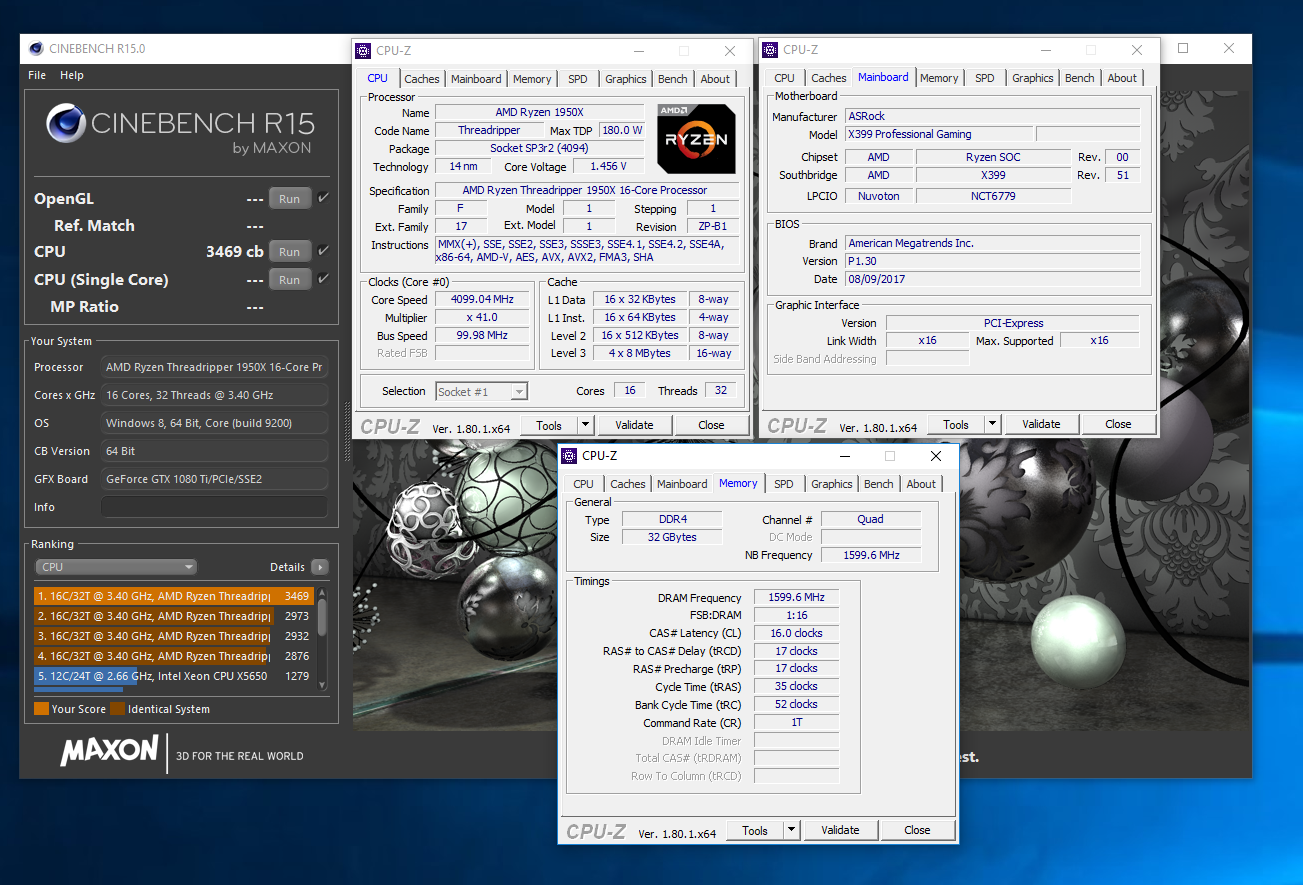Switch to Caches tab in CPU window
This screenshot has width=1303, height=885.
[422, 79]
